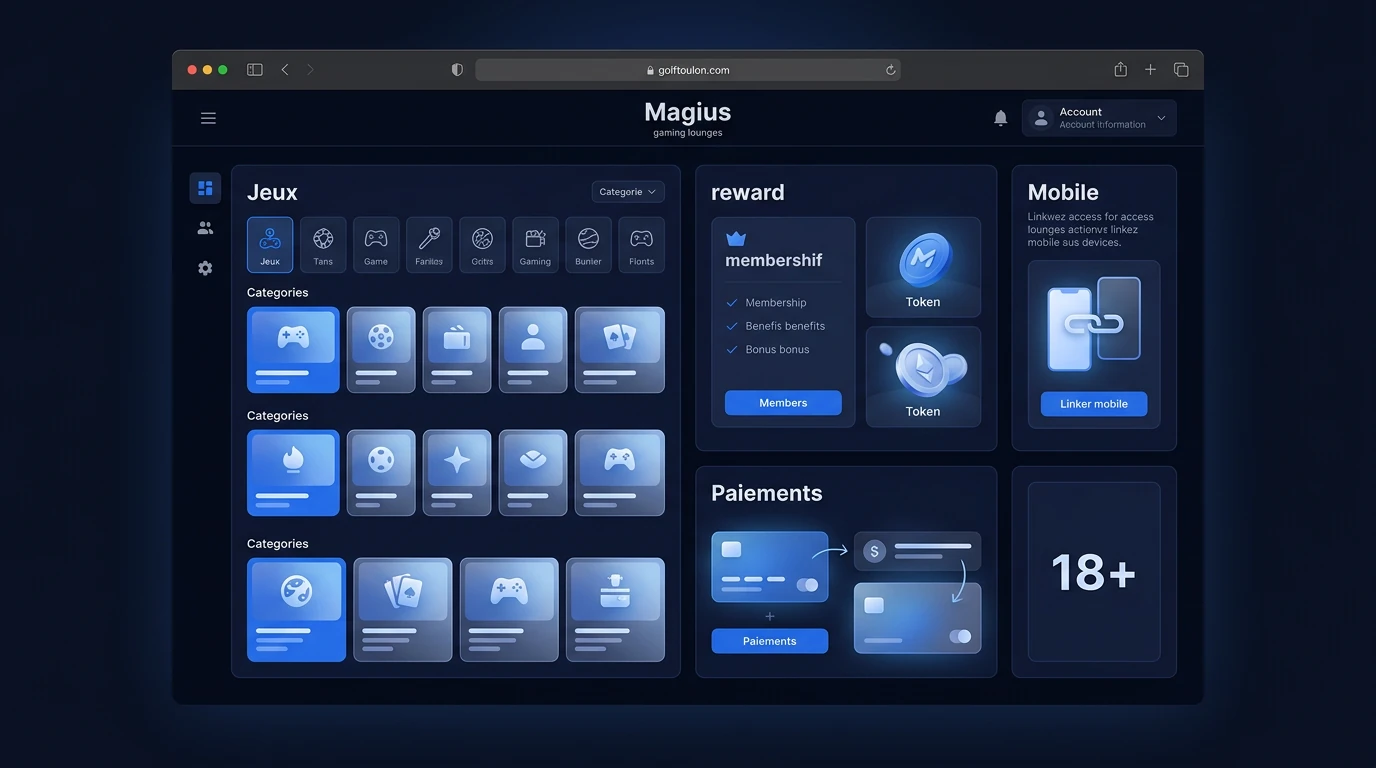Select the Ethereum coin Token card

pos(923,377)
